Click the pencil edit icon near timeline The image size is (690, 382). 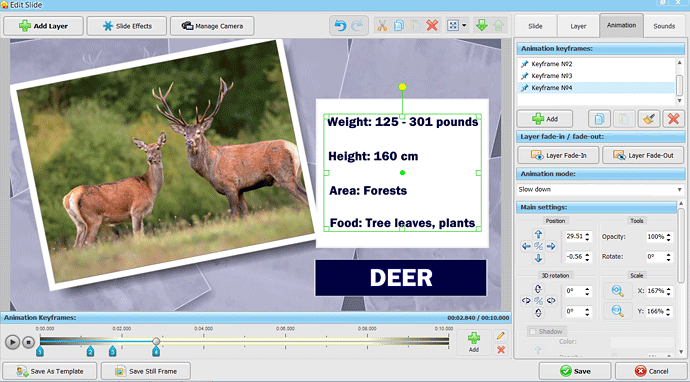tap(500, 336)
